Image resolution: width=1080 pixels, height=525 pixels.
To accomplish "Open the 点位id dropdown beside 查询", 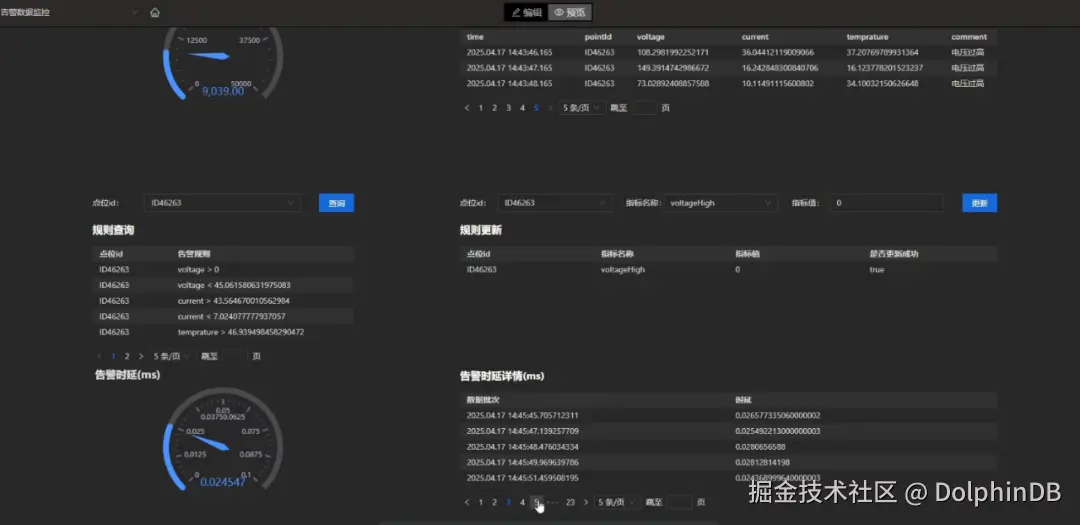I will pos(222,203).
